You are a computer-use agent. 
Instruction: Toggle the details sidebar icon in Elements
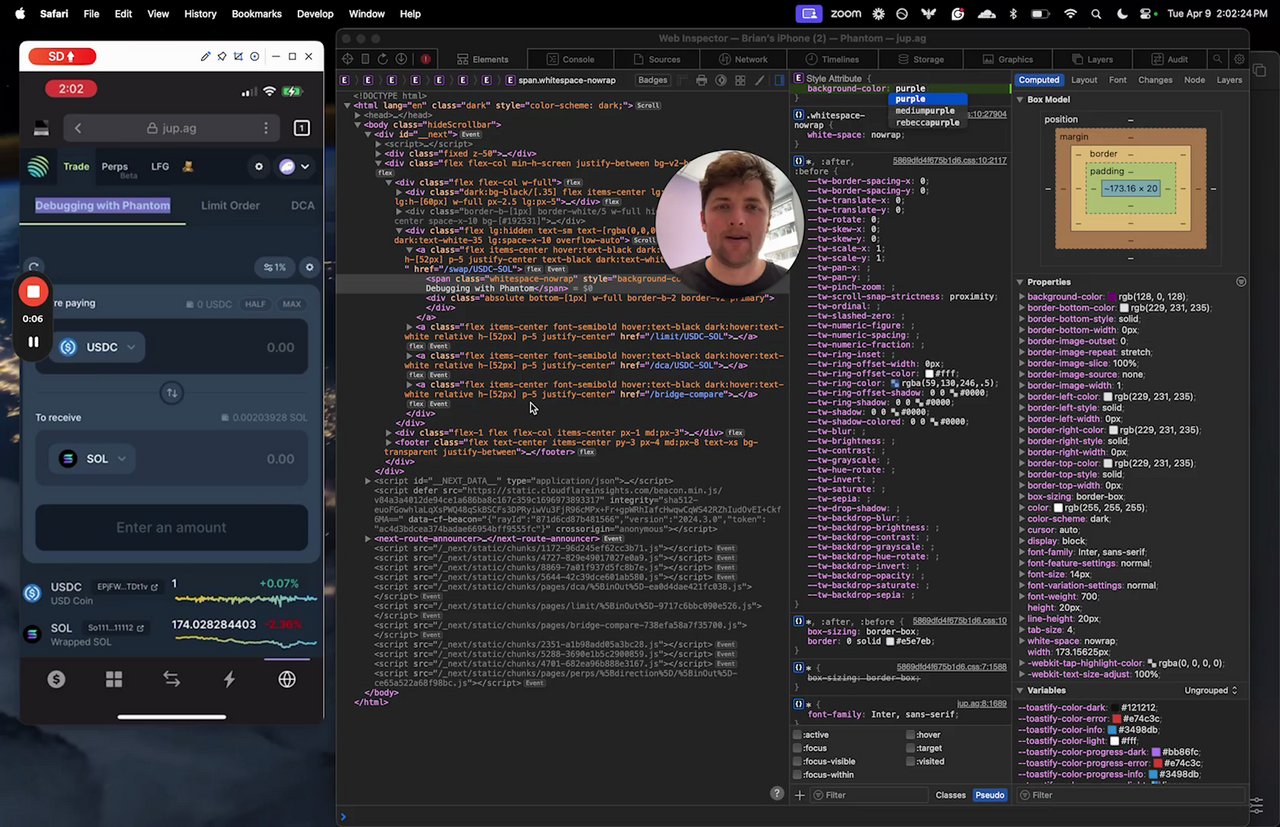pyautogui.click(x=780, y=80)
